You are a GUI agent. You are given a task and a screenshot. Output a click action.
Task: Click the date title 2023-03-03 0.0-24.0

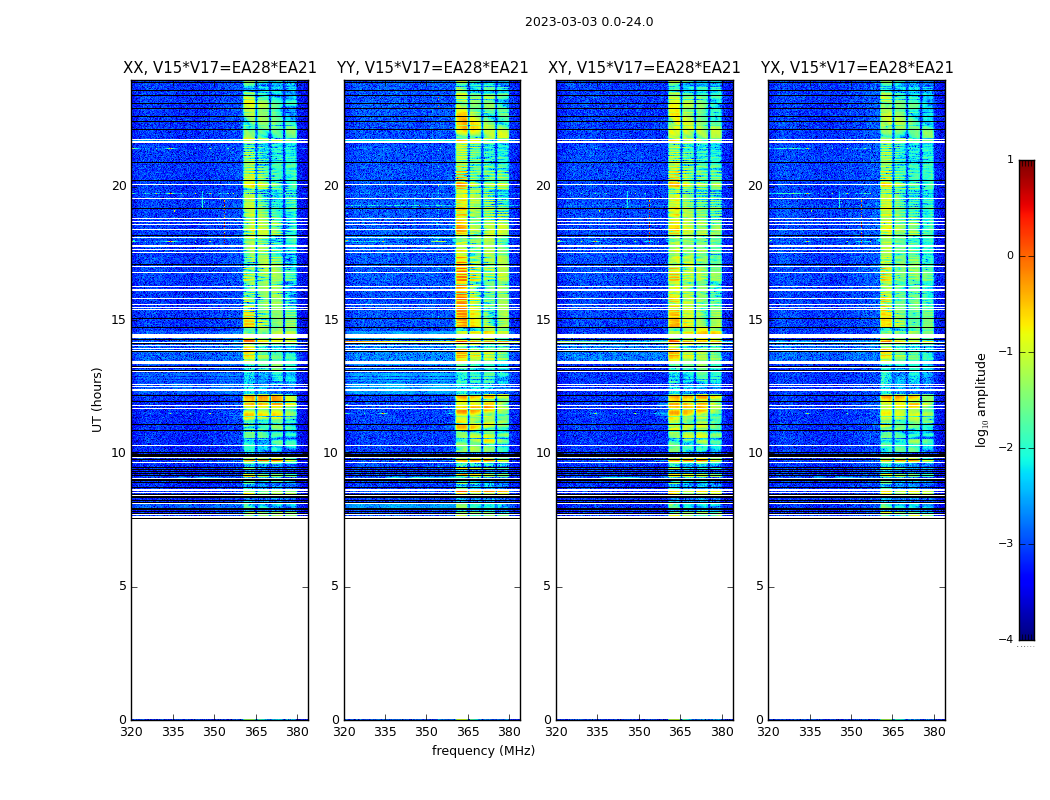click(x=588, y=22)
